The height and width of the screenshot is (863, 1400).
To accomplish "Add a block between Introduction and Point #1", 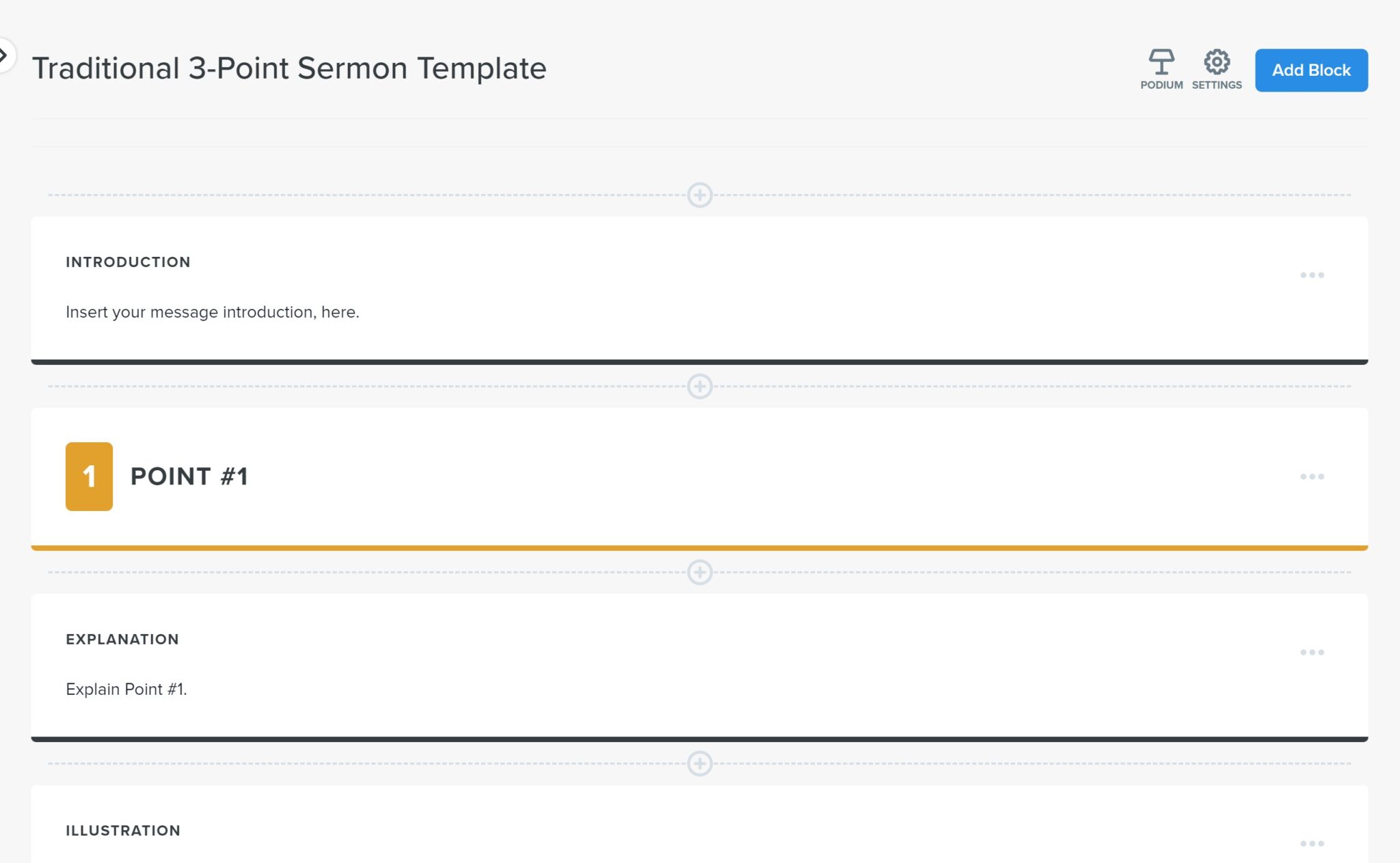I will tap(700, 386).
